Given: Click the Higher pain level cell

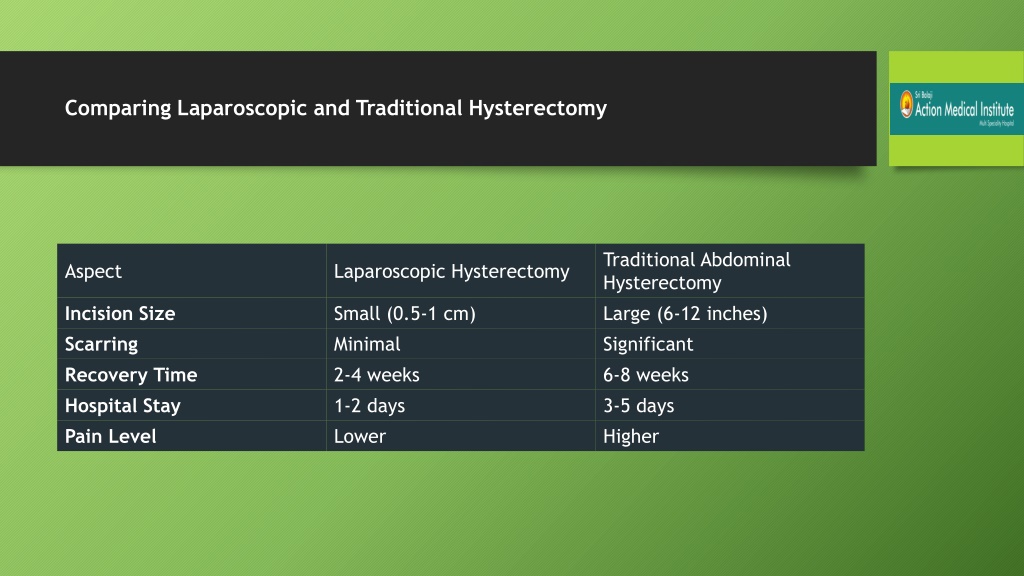Looking at the screenshot, I should pos(730,436).
